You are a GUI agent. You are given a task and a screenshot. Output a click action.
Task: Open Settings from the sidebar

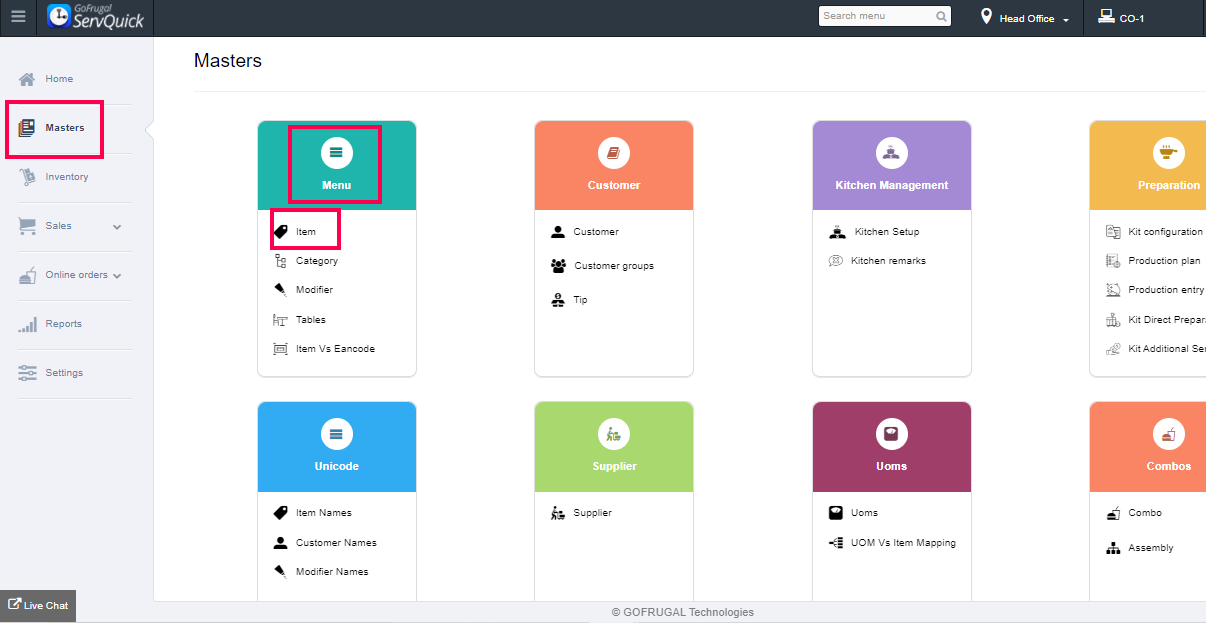coord(64,373)
